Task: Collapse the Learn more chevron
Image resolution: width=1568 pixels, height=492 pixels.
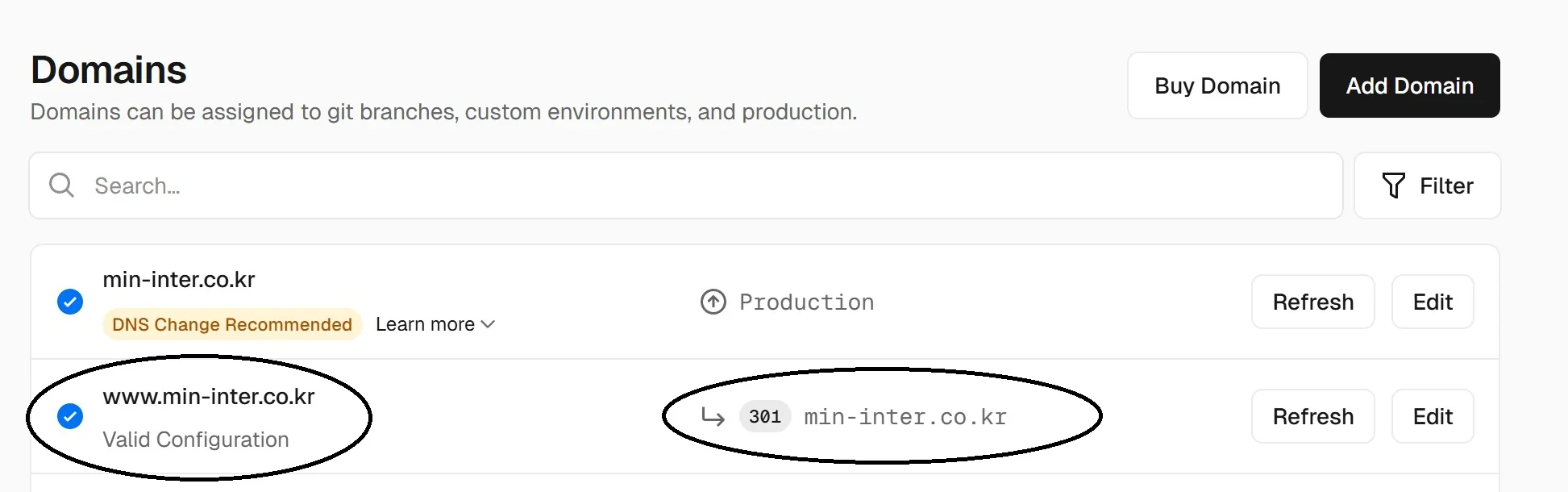Action: (487, 324)
